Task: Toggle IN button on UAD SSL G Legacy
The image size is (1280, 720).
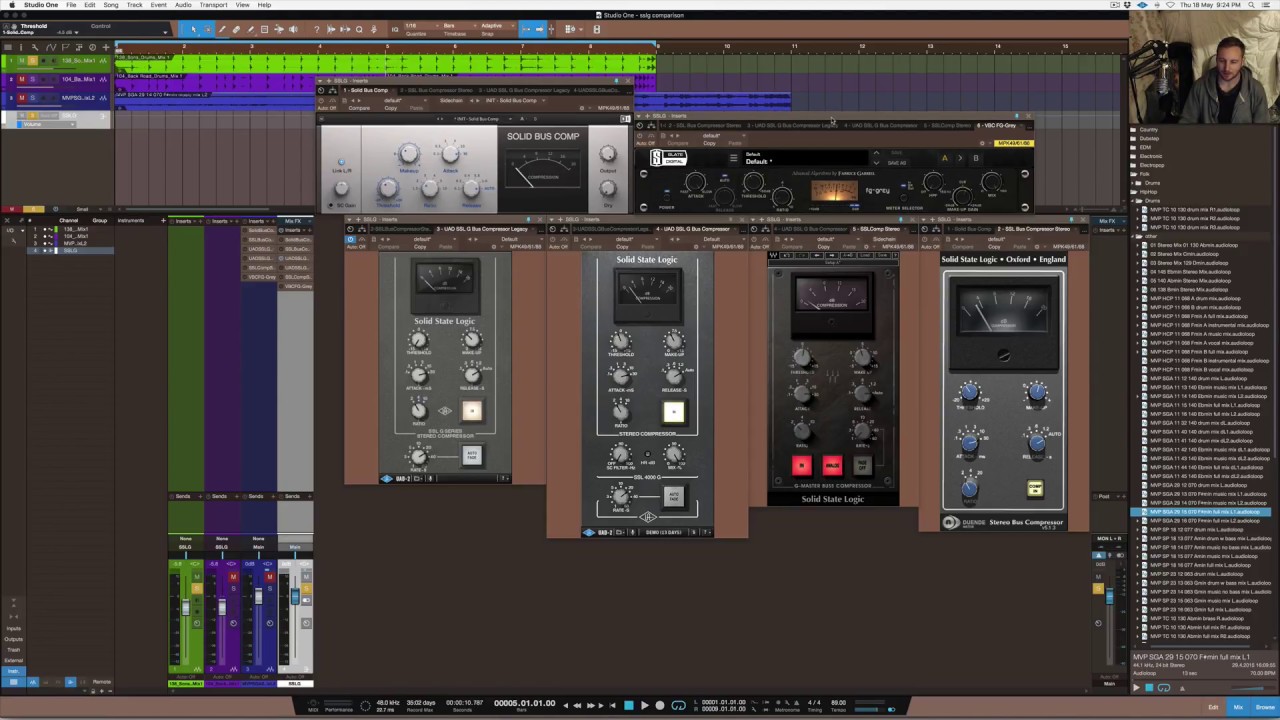Action: tap(471, 412)
